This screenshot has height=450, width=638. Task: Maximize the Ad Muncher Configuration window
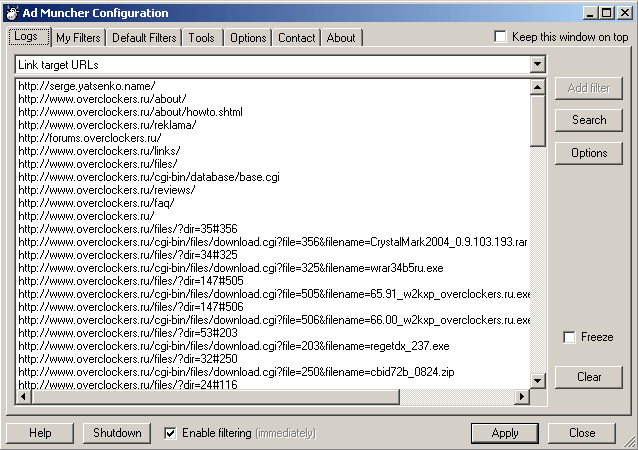(606, 13)
